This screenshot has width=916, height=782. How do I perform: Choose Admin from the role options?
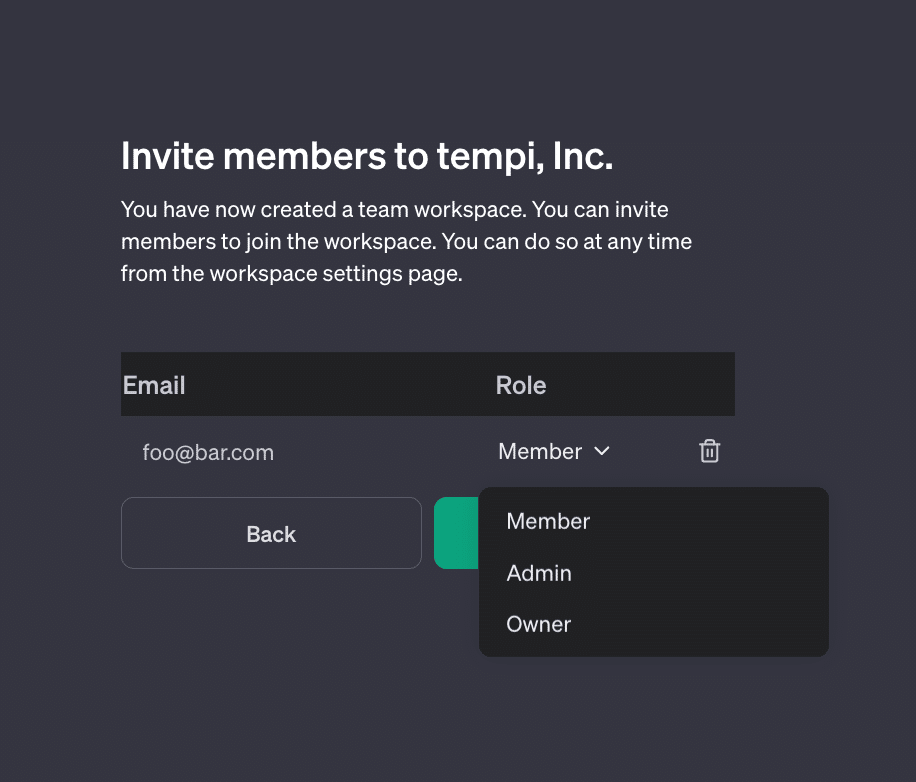pos(539,573)
